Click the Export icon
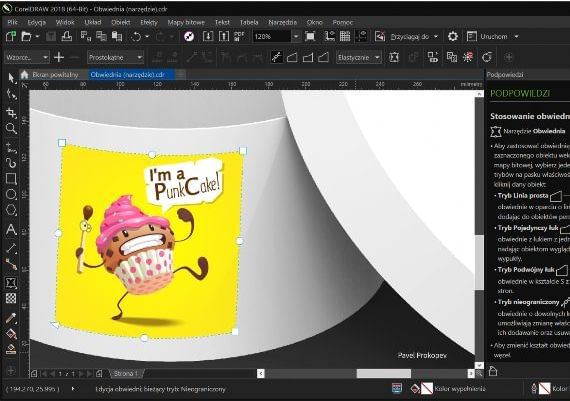Image resolution: width=570 pixels, height=401 pixels. click(x=224, y=36)
